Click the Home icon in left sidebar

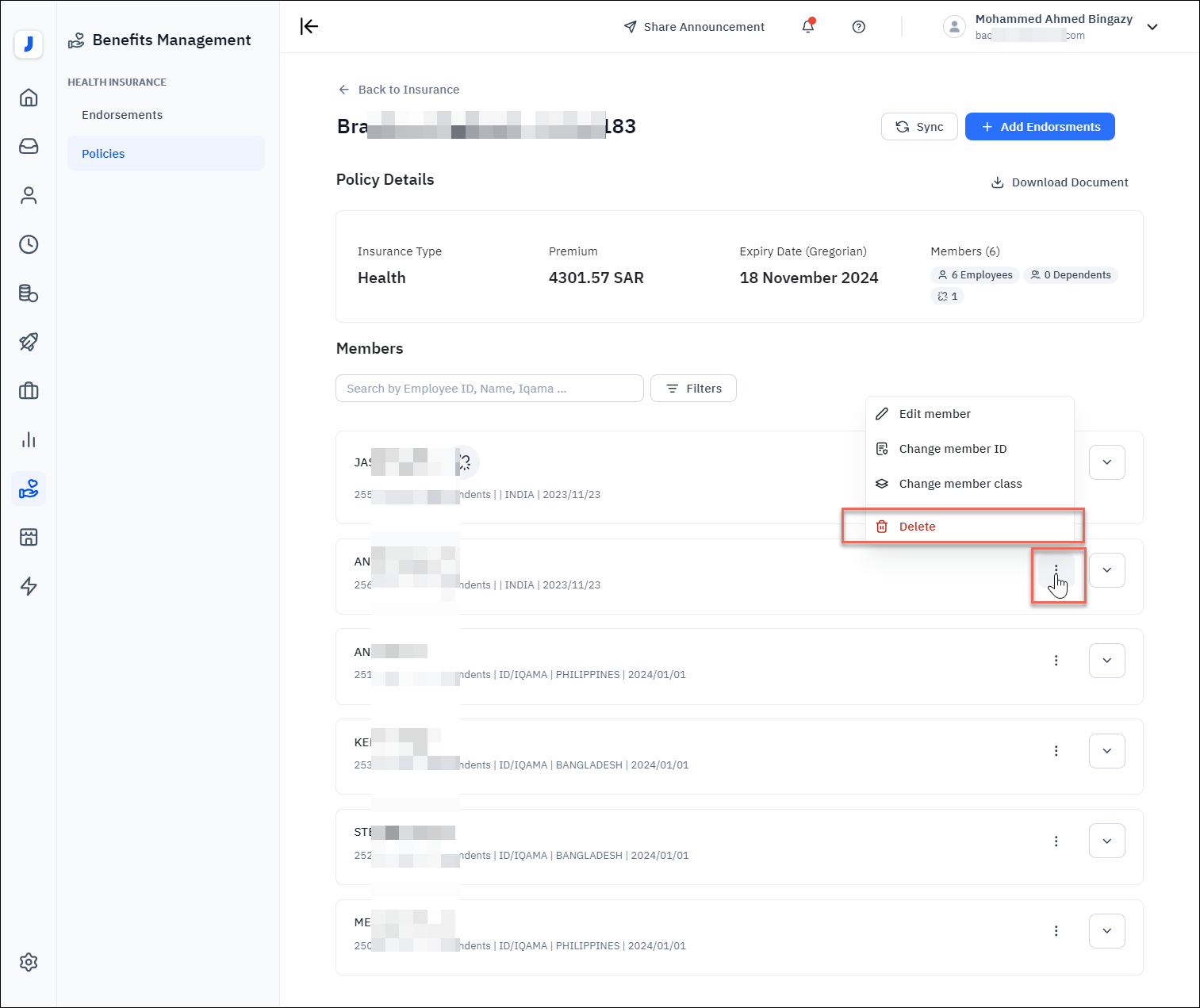point(29,98)
